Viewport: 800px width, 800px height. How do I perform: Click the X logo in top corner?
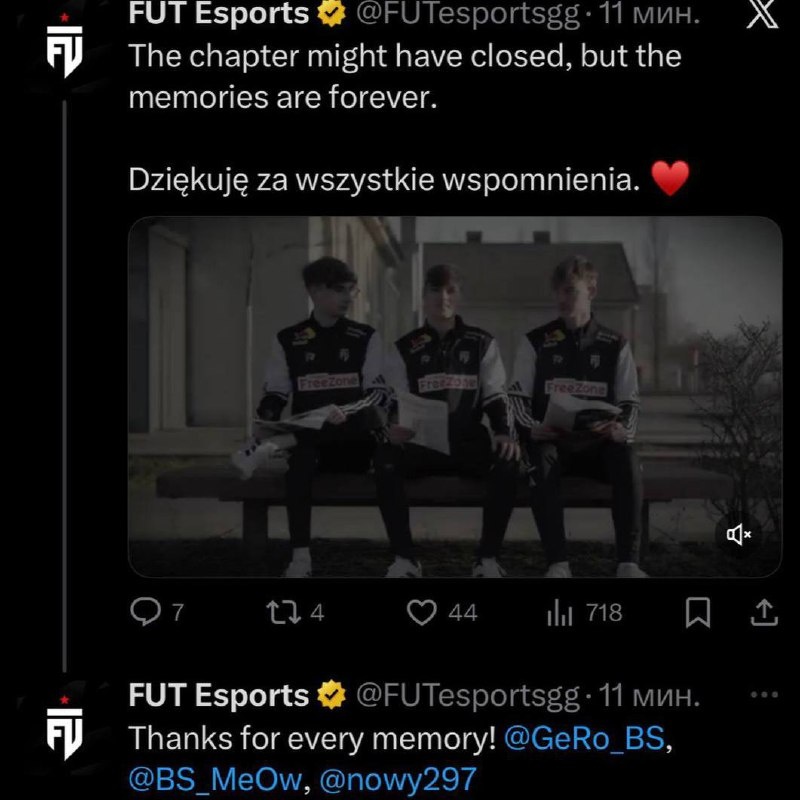coord(762,14)
